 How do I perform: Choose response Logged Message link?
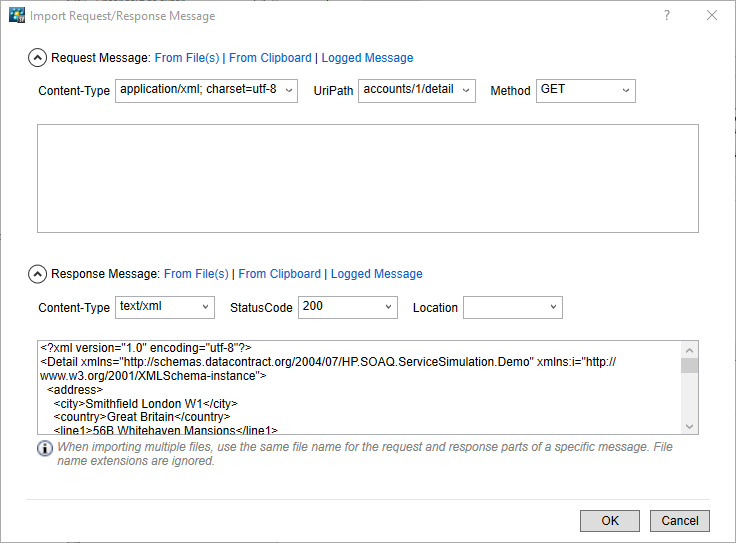click(377, 274)
